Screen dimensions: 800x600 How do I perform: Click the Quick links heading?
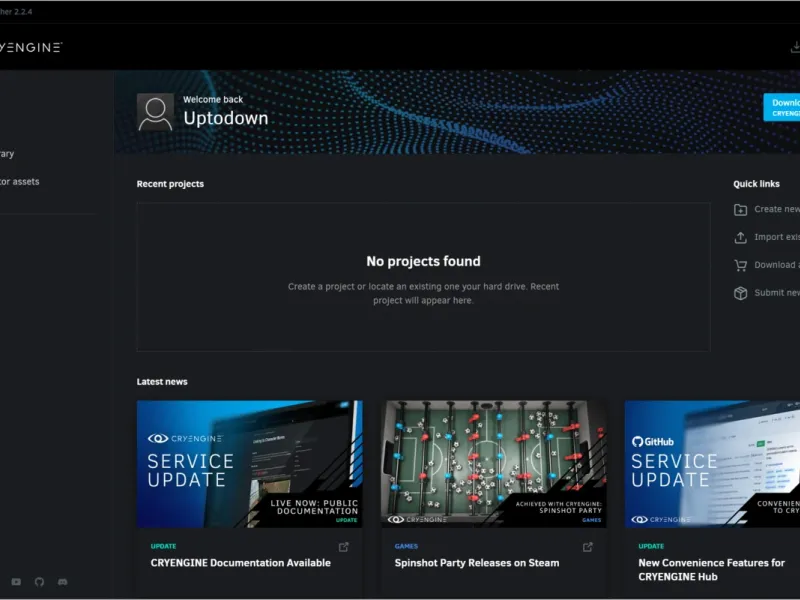coord(756,184)
